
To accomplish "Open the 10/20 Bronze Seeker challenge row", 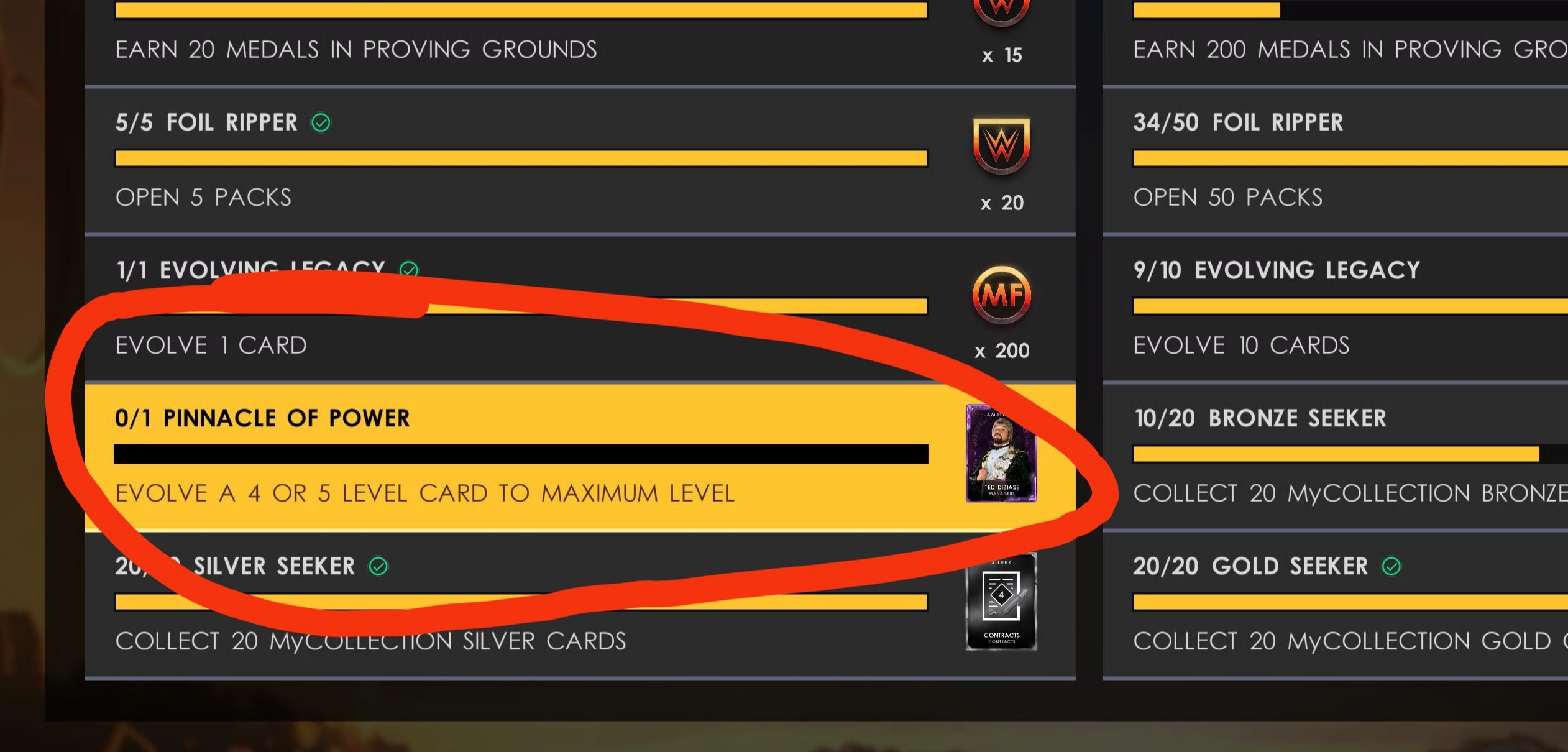I will 1336,457.
